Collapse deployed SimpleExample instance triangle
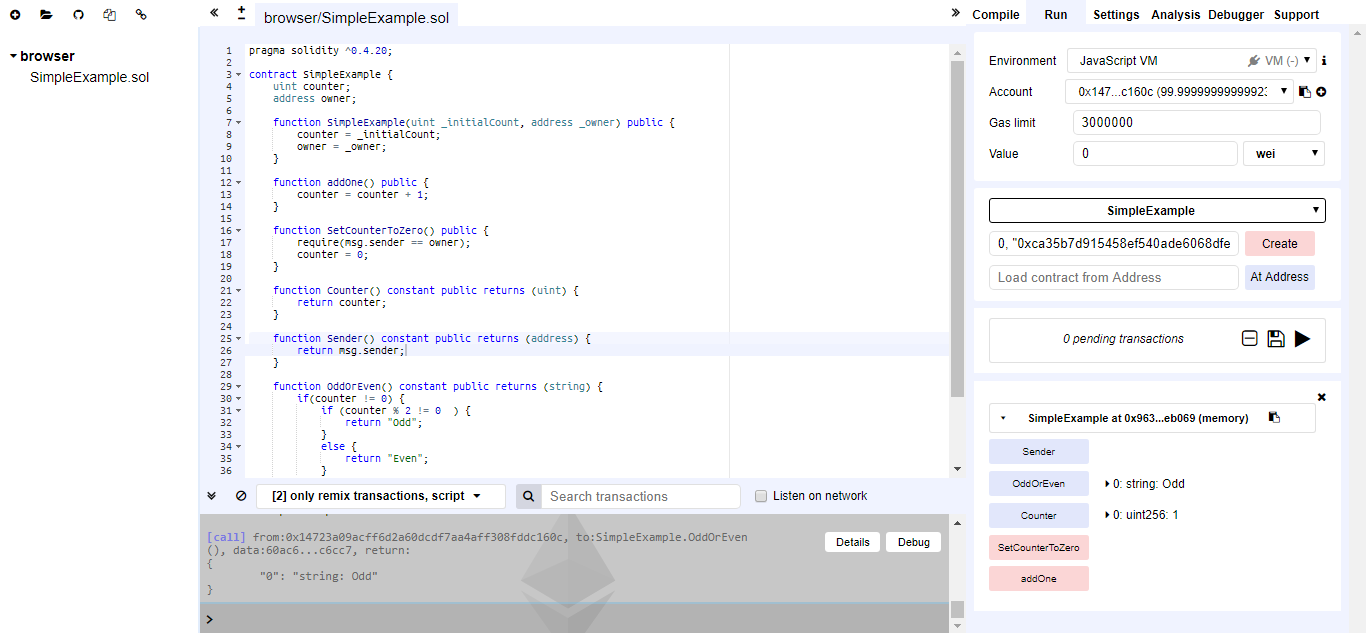This screenshot has height=633, width=1366. tap(1003, 418)
